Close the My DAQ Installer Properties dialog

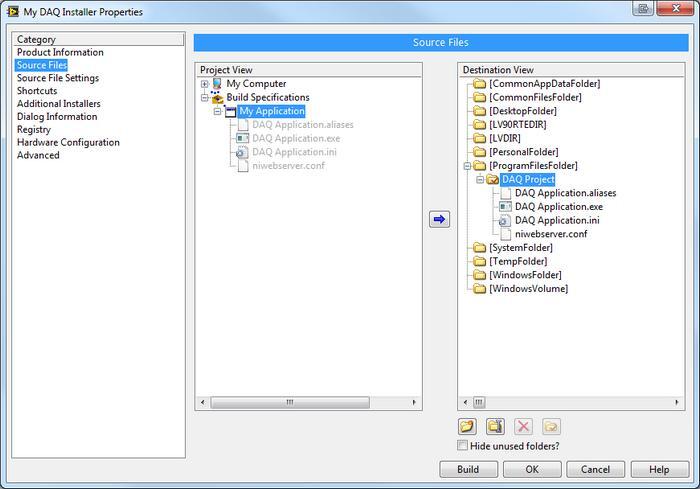coord(675,8)
